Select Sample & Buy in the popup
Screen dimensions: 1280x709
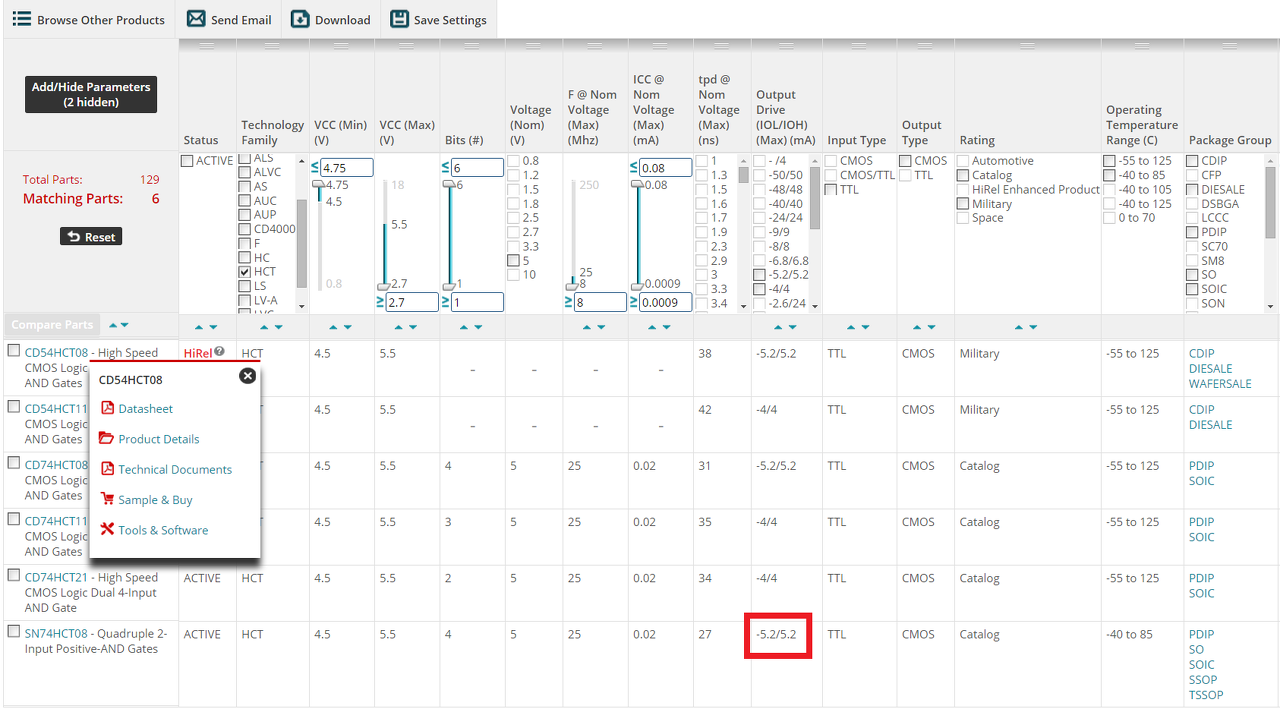[155, 500]
